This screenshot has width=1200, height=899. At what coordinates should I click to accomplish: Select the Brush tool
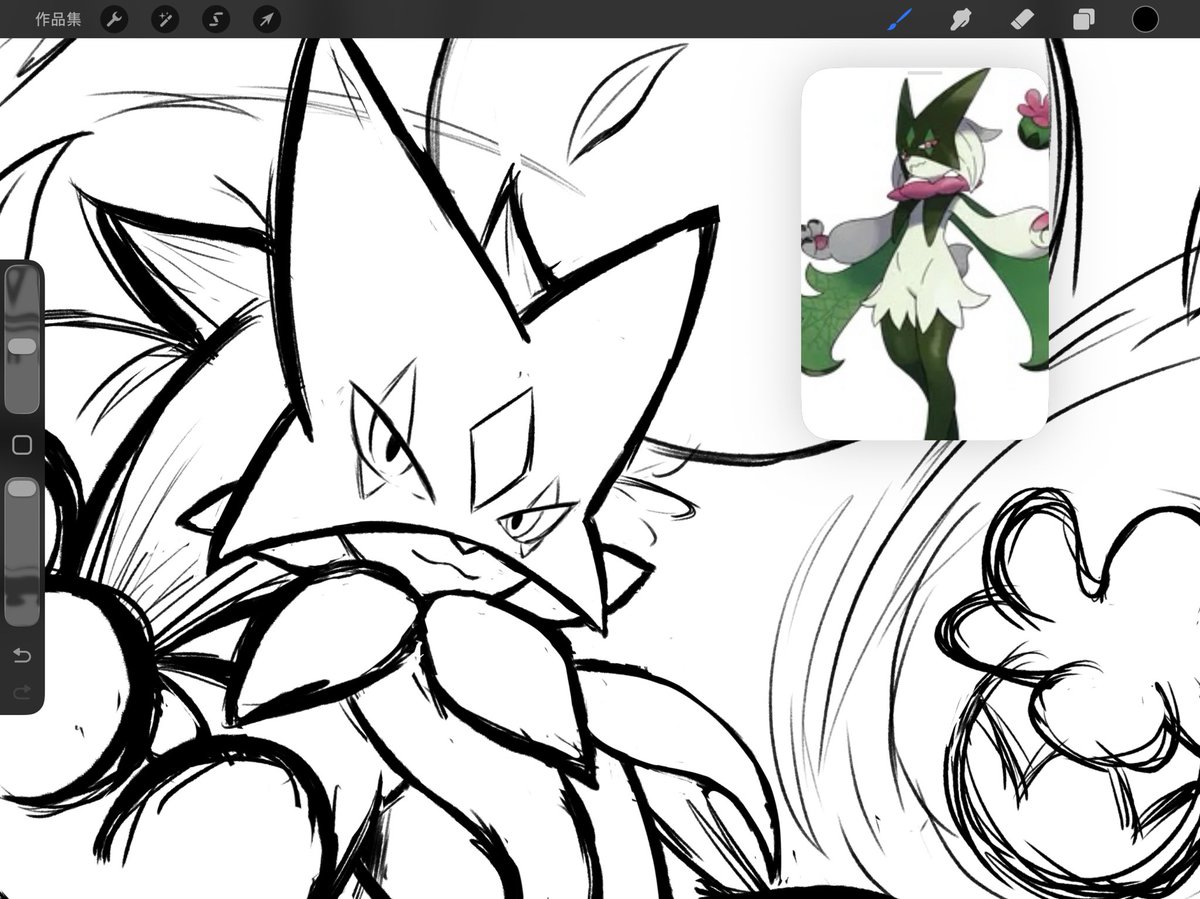(x=901, y=19)
